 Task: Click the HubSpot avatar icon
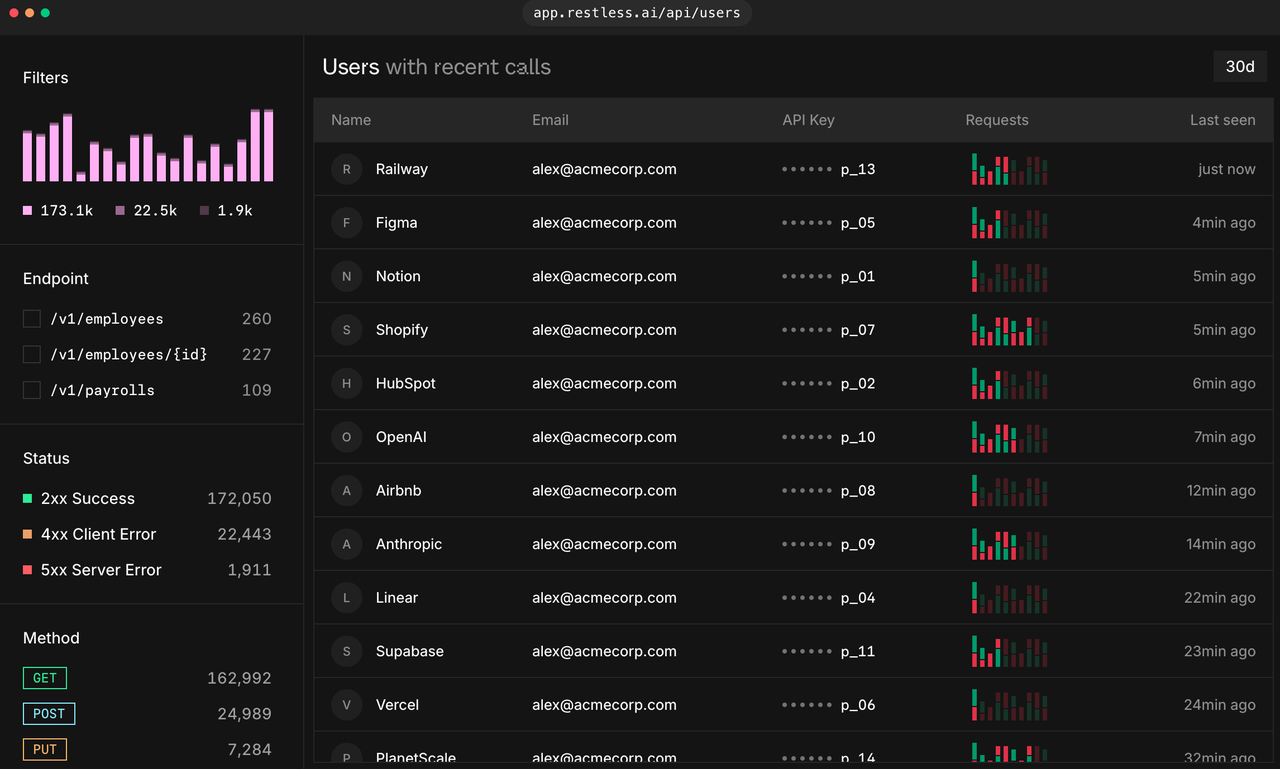(x=347, y=383)
